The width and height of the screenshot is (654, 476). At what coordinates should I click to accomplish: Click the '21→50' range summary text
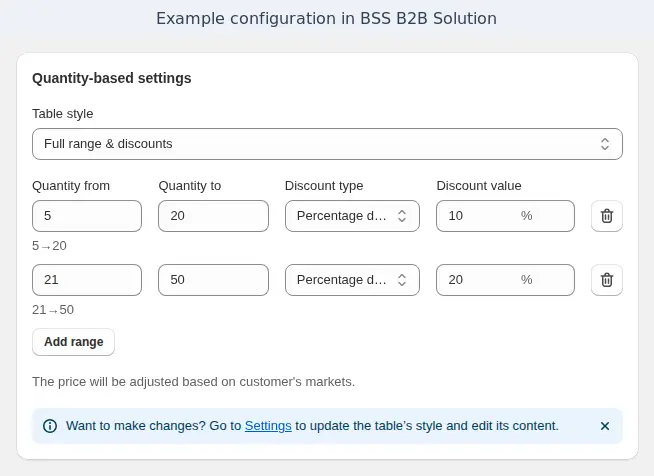tap(53, 310)
